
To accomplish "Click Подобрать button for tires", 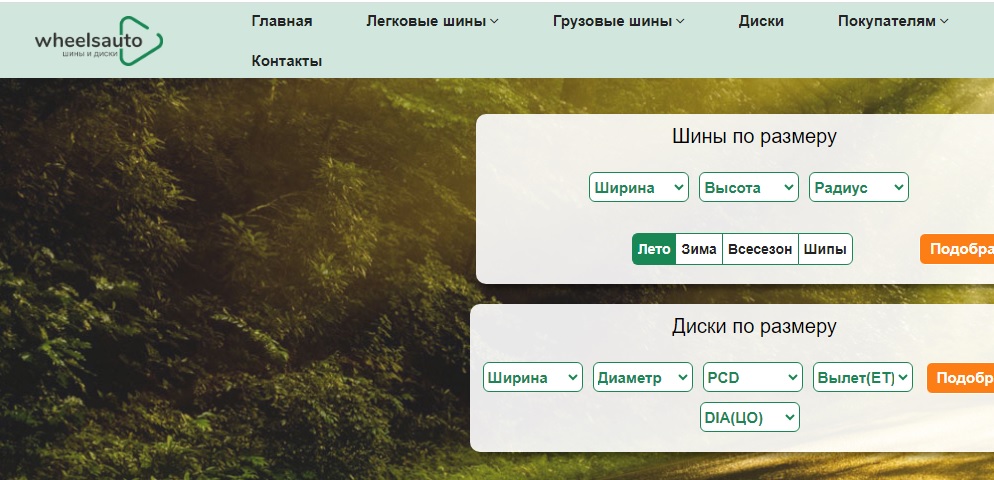I will pos(957,249).
